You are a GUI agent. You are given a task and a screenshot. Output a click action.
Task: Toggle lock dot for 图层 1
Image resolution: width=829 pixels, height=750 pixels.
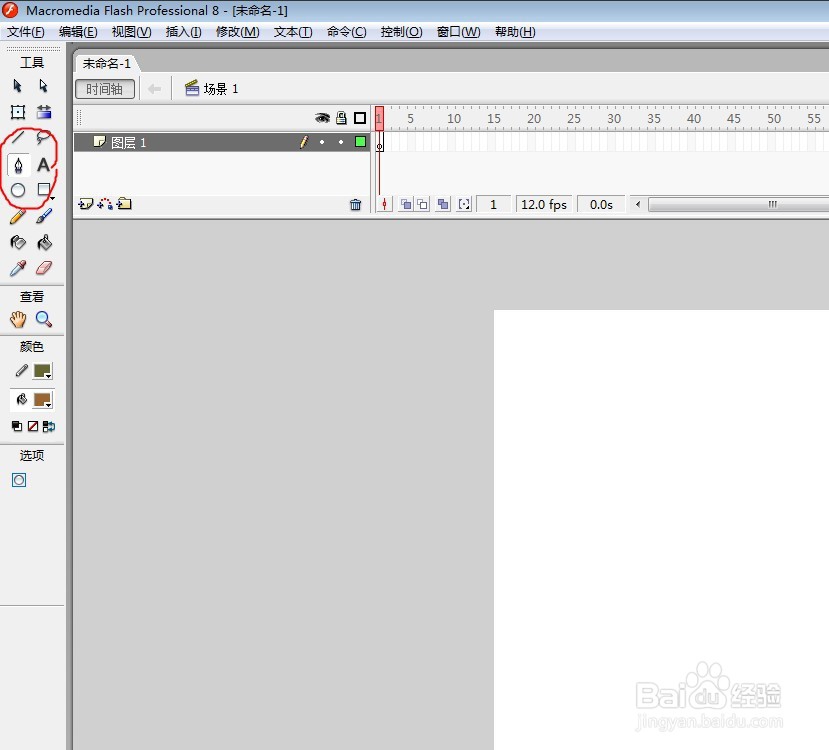[x=341, y=142]
